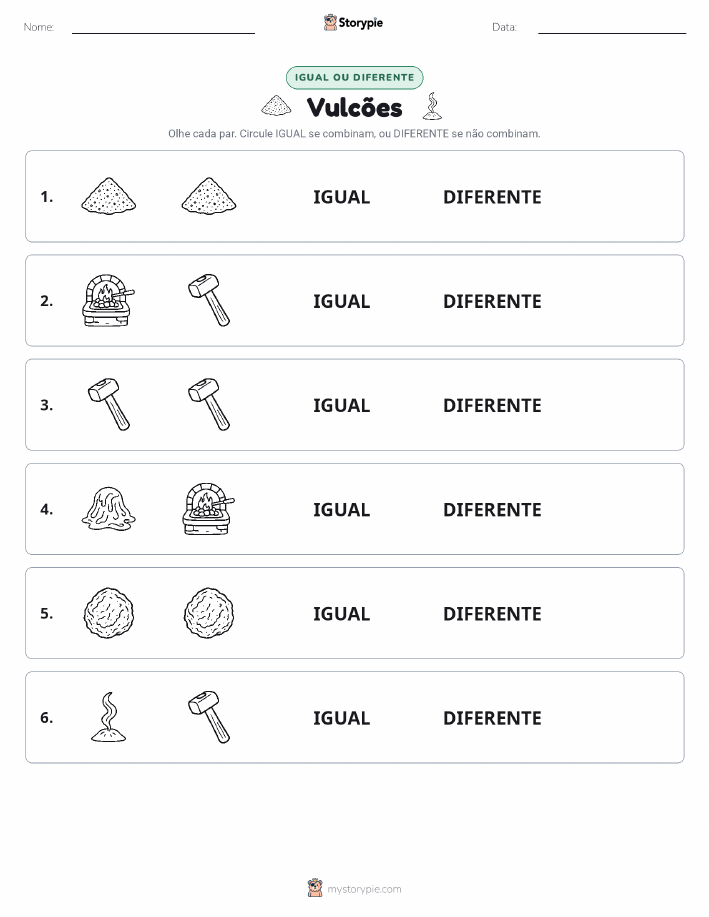
Task: Select DIFERENTE for row 6
Action: coord(492,718)
